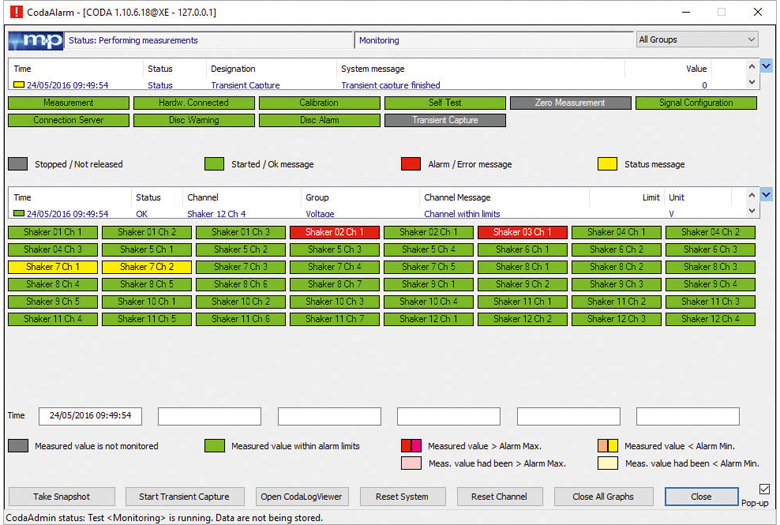Click 'Status: Performing measurements' field
Screen dimensions: 780x525
coord(209,40)
